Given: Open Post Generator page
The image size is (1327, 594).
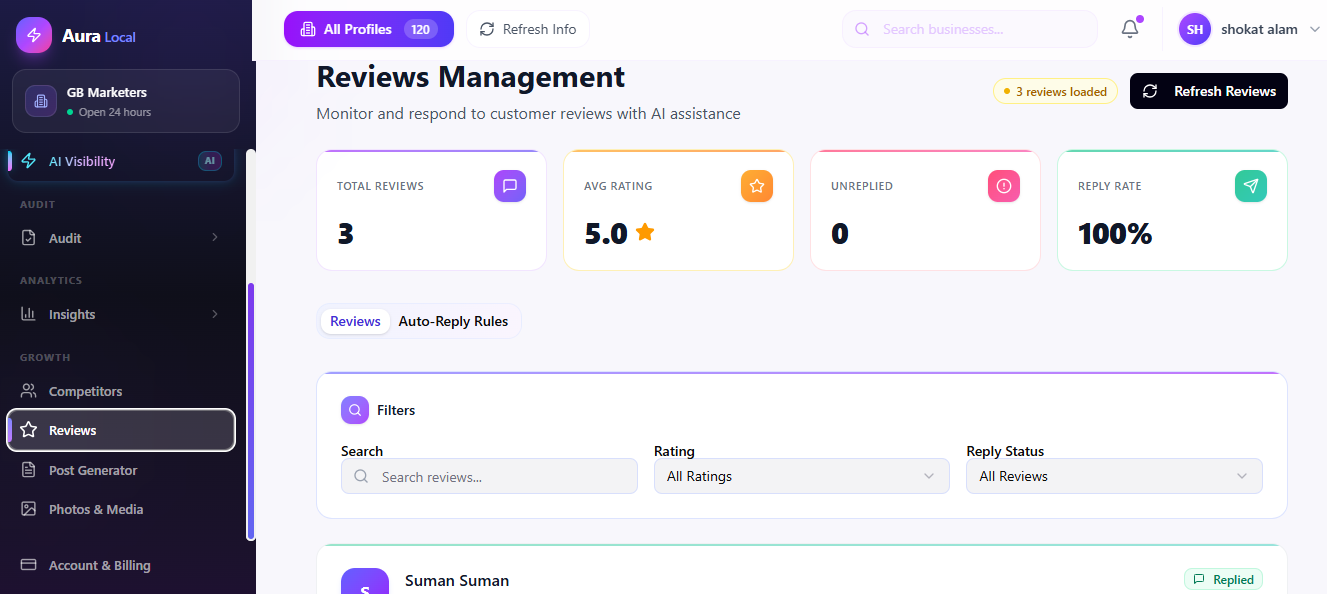Looking at the screenshot, I should point(121,470).
